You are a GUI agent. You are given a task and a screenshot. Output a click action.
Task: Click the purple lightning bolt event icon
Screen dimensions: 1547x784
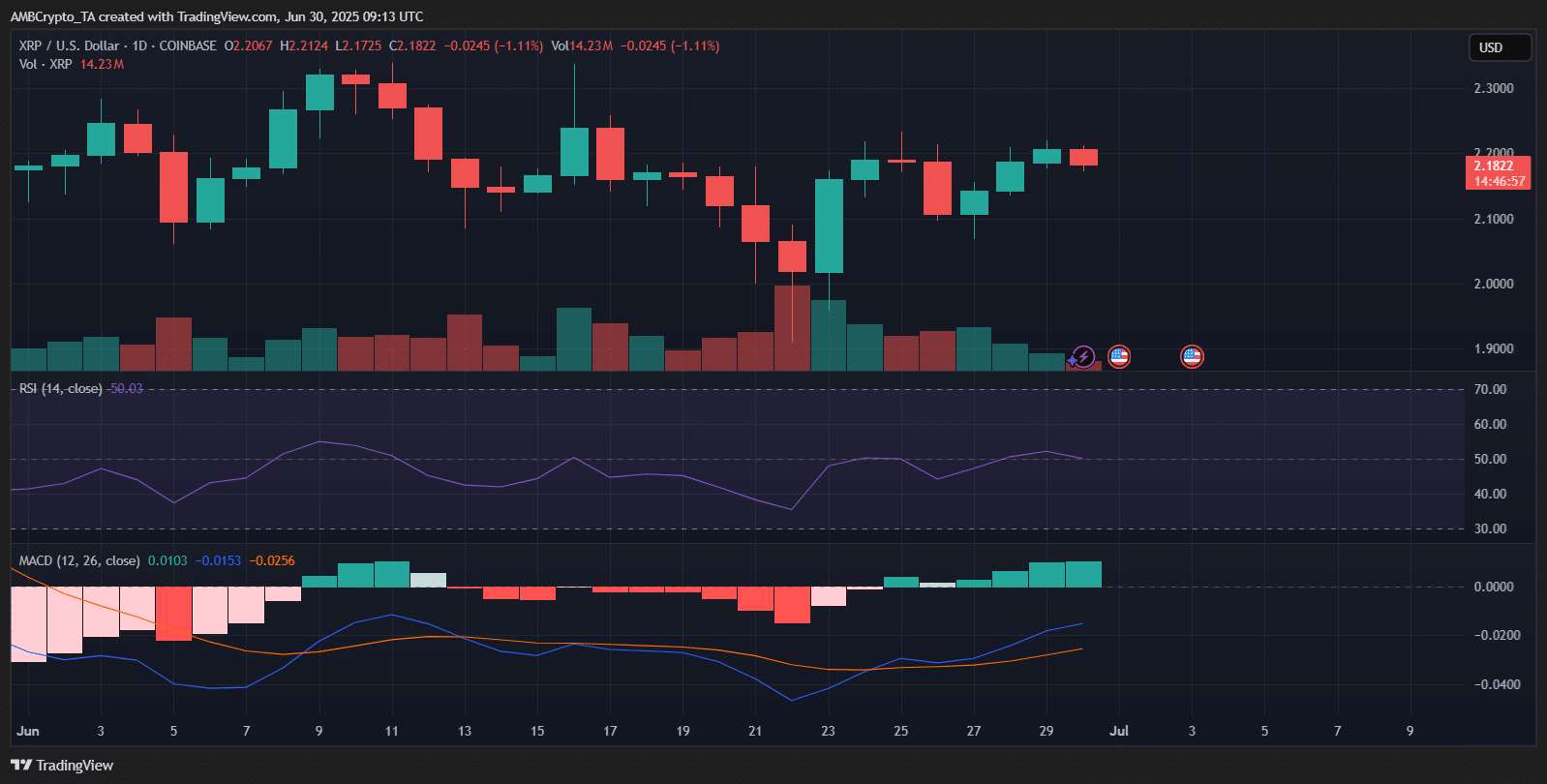pyautogui.click(x=1083, y=357)
